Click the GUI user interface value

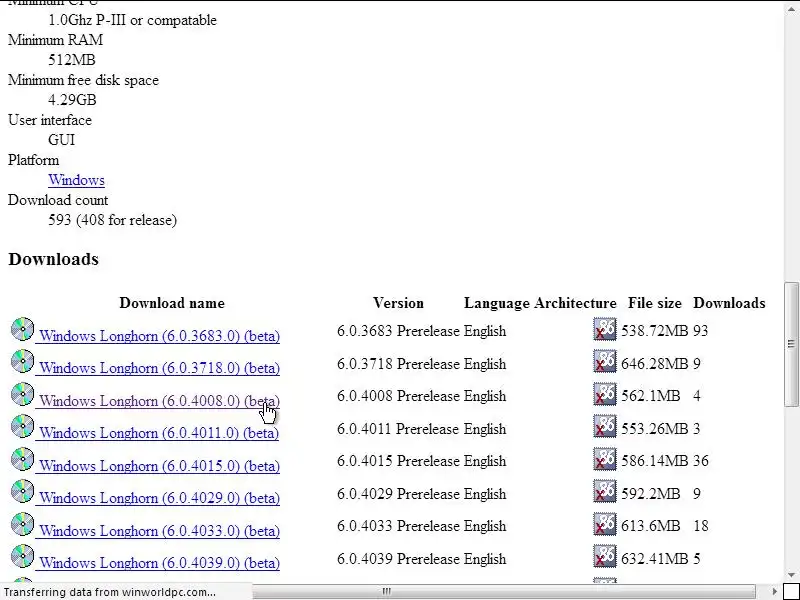[61, 140]
